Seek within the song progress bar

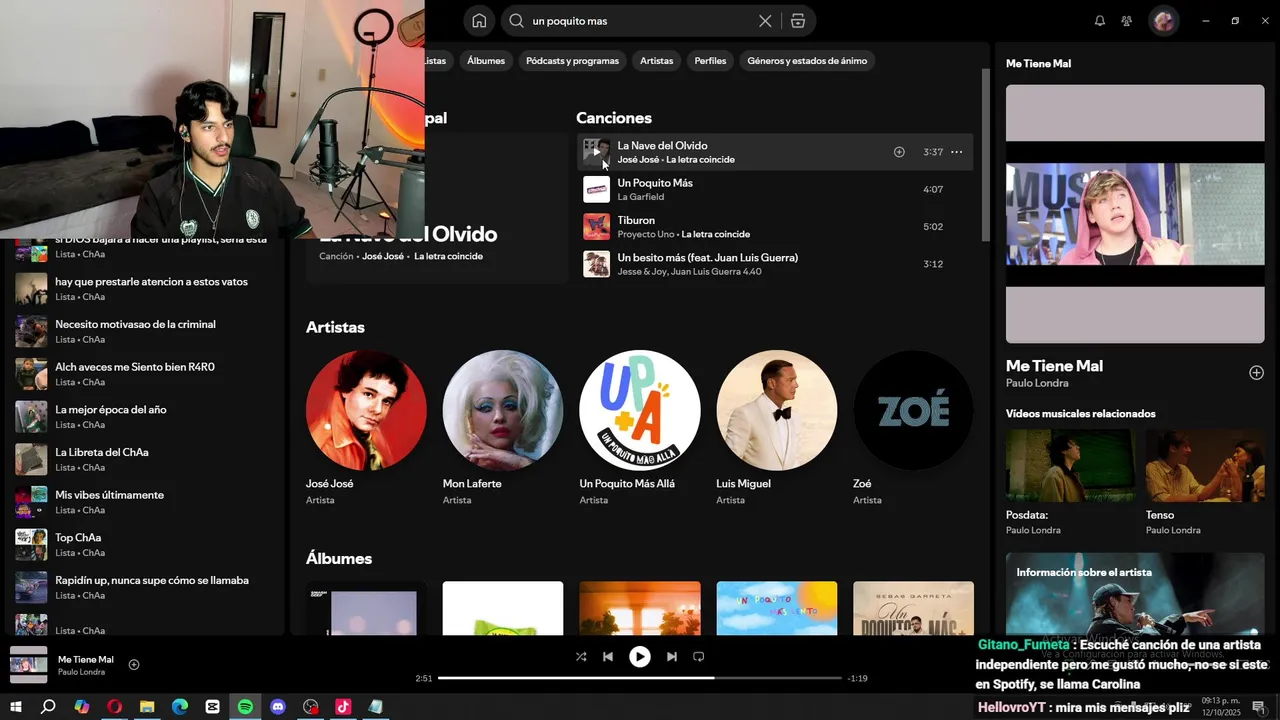(x=640, y=678)
